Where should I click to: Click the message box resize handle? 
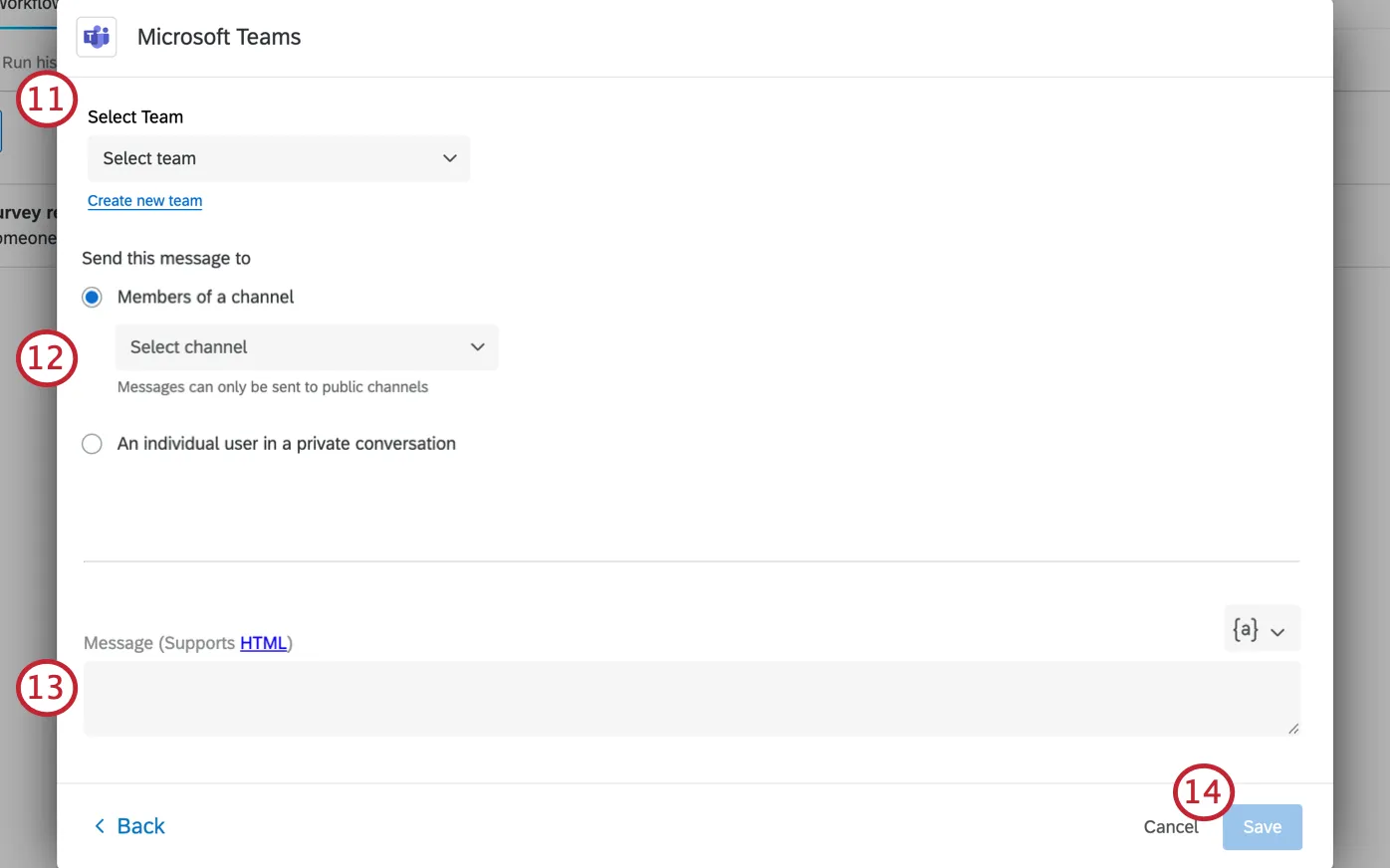pyautogui.click(x=1292, y=729)
